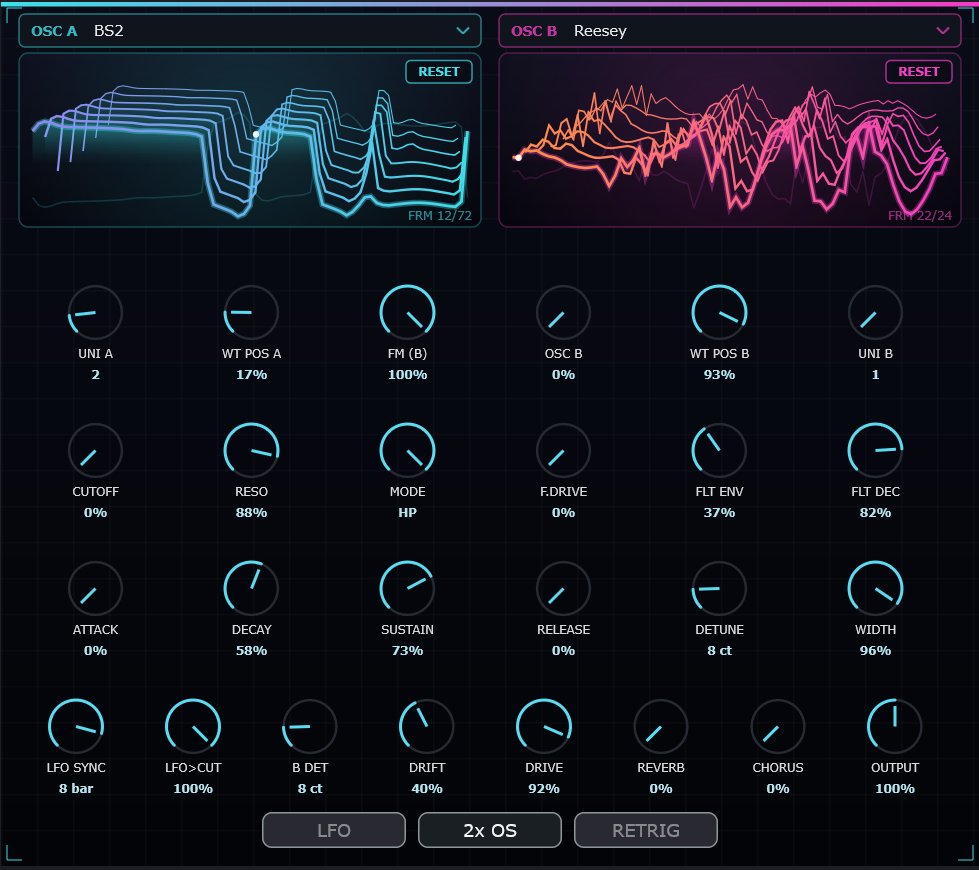Click the 37% value under FLT ENV
The image size is (979, 870).
pyautogui.click(x=719, y=513)
